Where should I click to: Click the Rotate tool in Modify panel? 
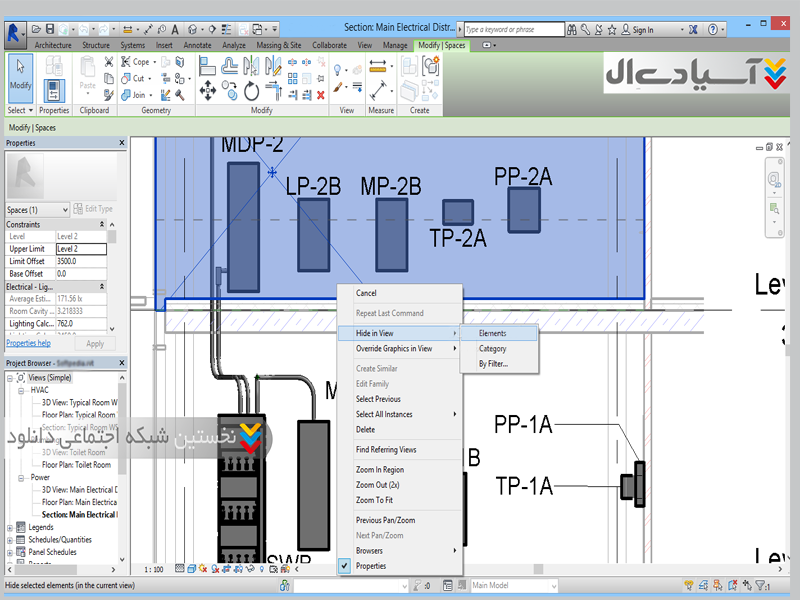coord(251,91)
